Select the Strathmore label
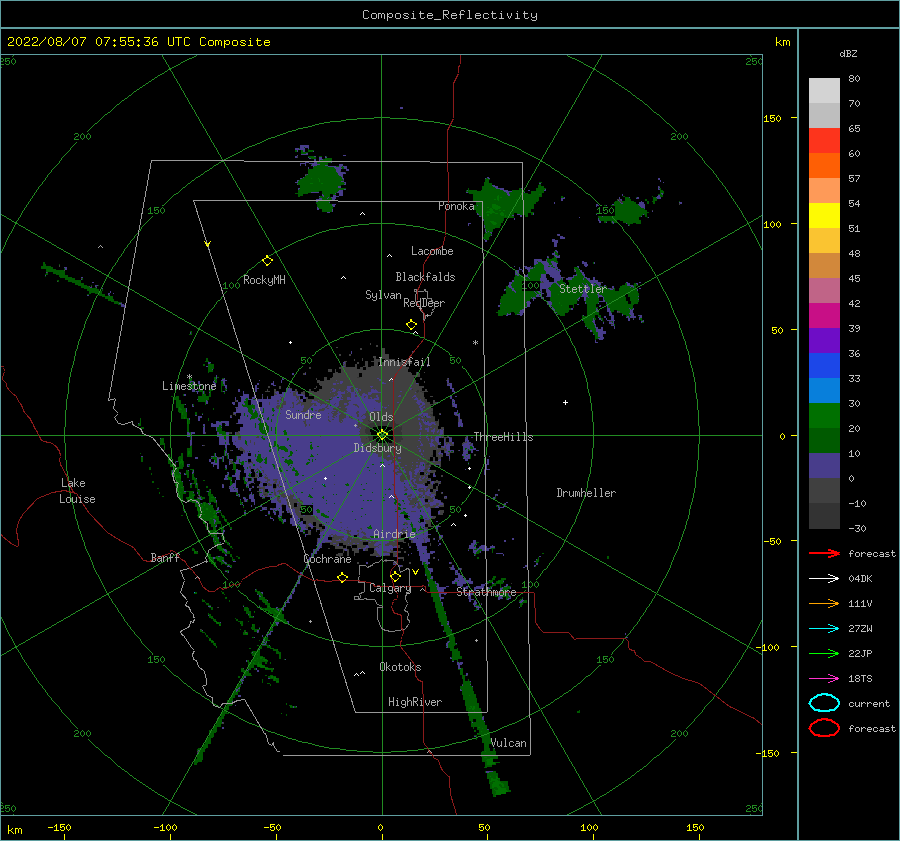Viewport: 900px width, 841px height. click(x=486, y=592)
